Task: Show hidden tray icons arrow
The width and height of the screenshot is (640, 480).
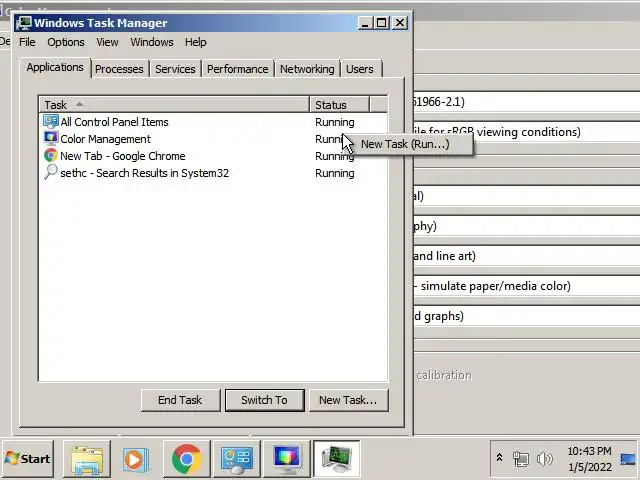Action: tap(499, 458)
